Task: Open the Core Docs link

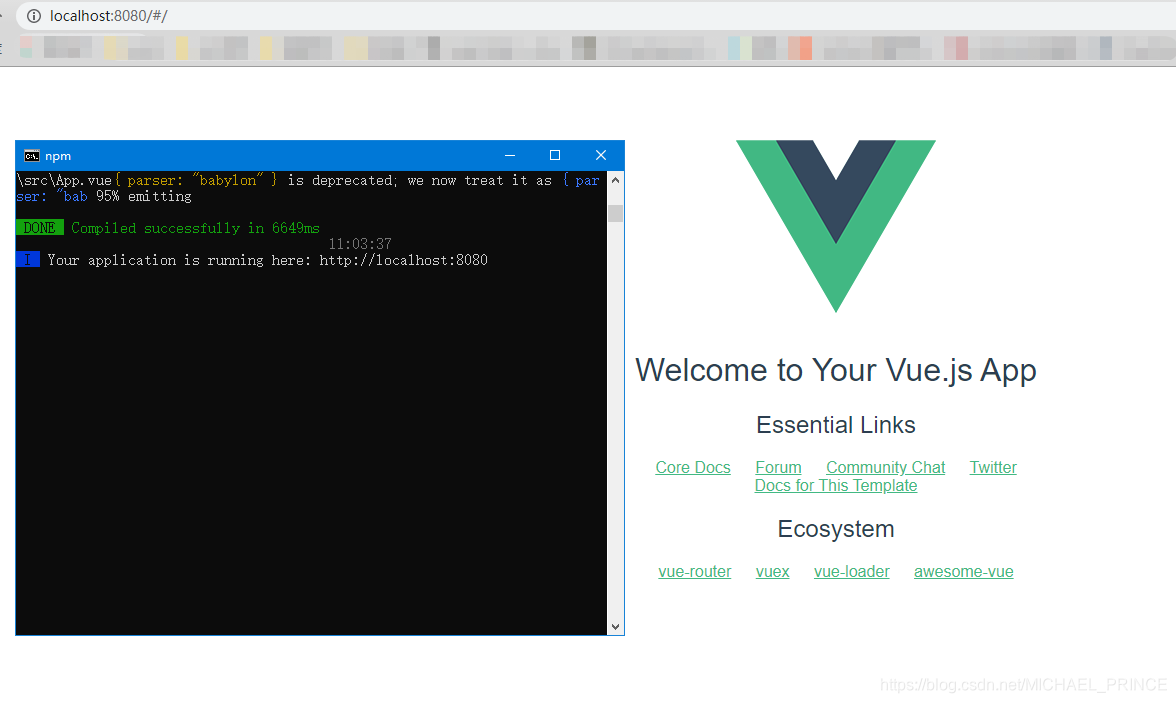Action: coord(692,467)
